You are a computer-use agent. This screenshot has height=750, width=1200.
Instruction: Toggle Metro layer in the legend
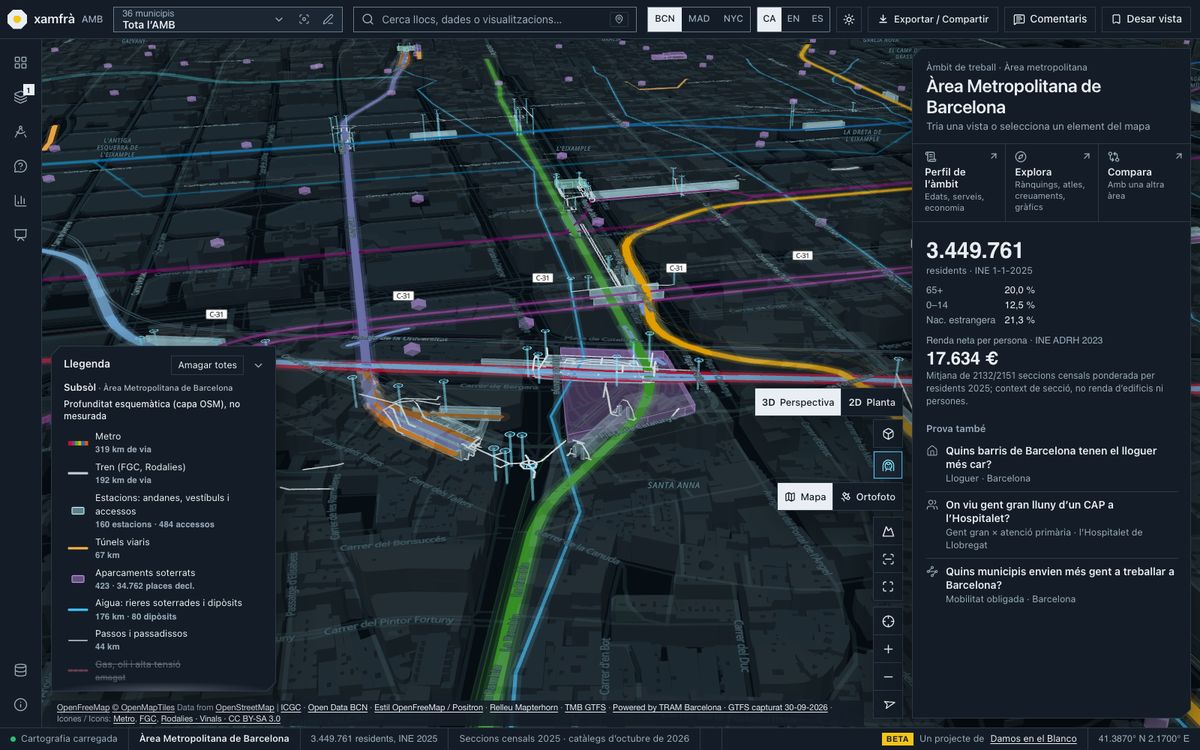click(163, 442)
